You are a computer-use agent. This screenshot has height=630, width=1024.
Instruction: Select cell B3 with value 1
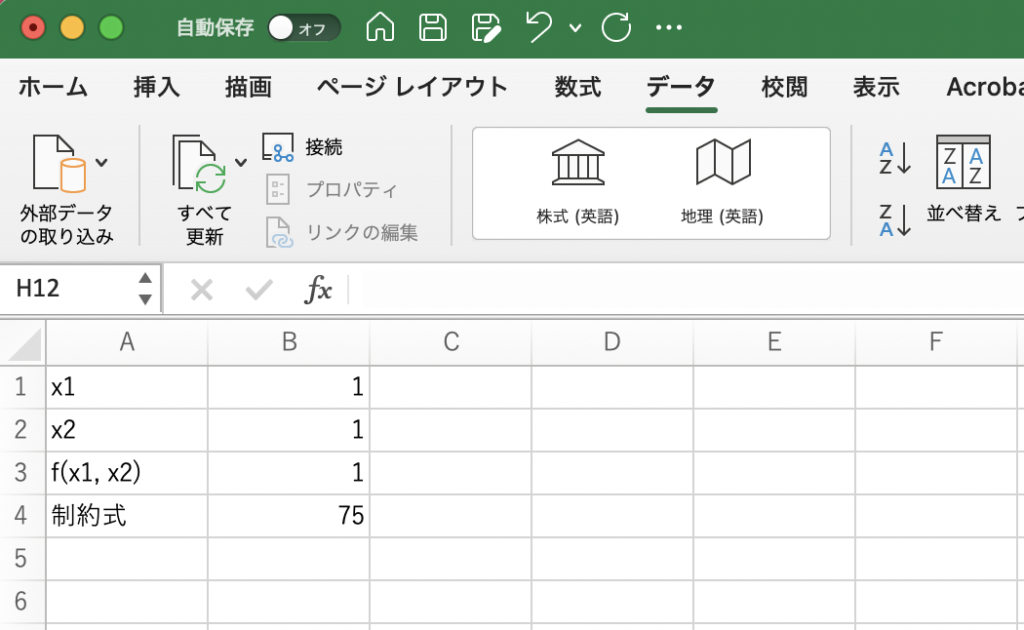289,473
